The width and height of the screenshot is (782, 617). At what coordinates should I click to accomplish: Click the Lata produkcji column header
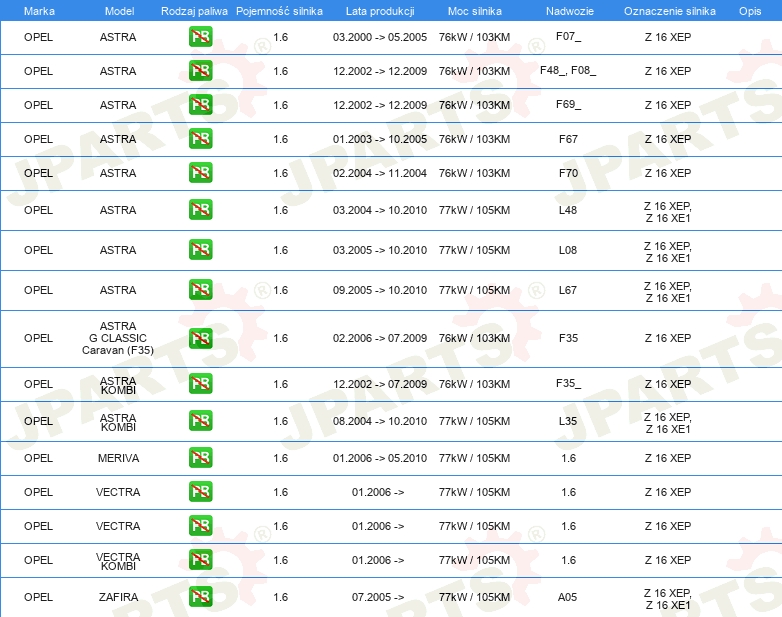tap(380, 11)
